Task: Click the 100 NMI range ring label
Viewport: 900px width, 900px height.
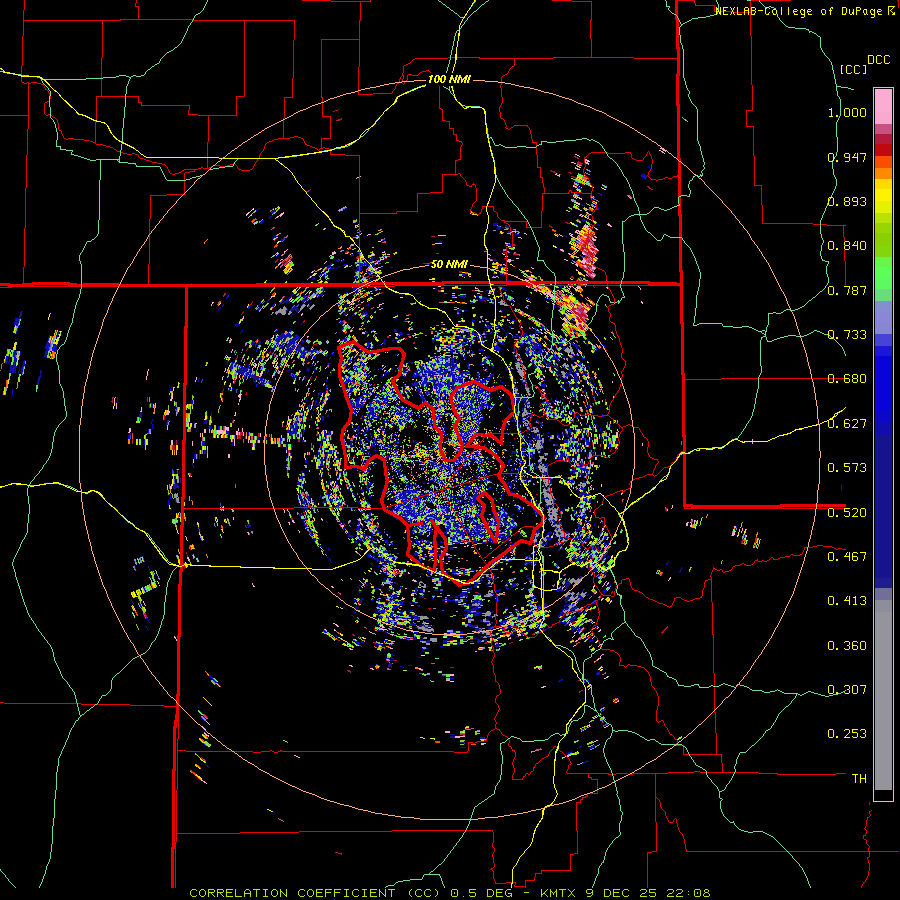Action: pos(449,79)
